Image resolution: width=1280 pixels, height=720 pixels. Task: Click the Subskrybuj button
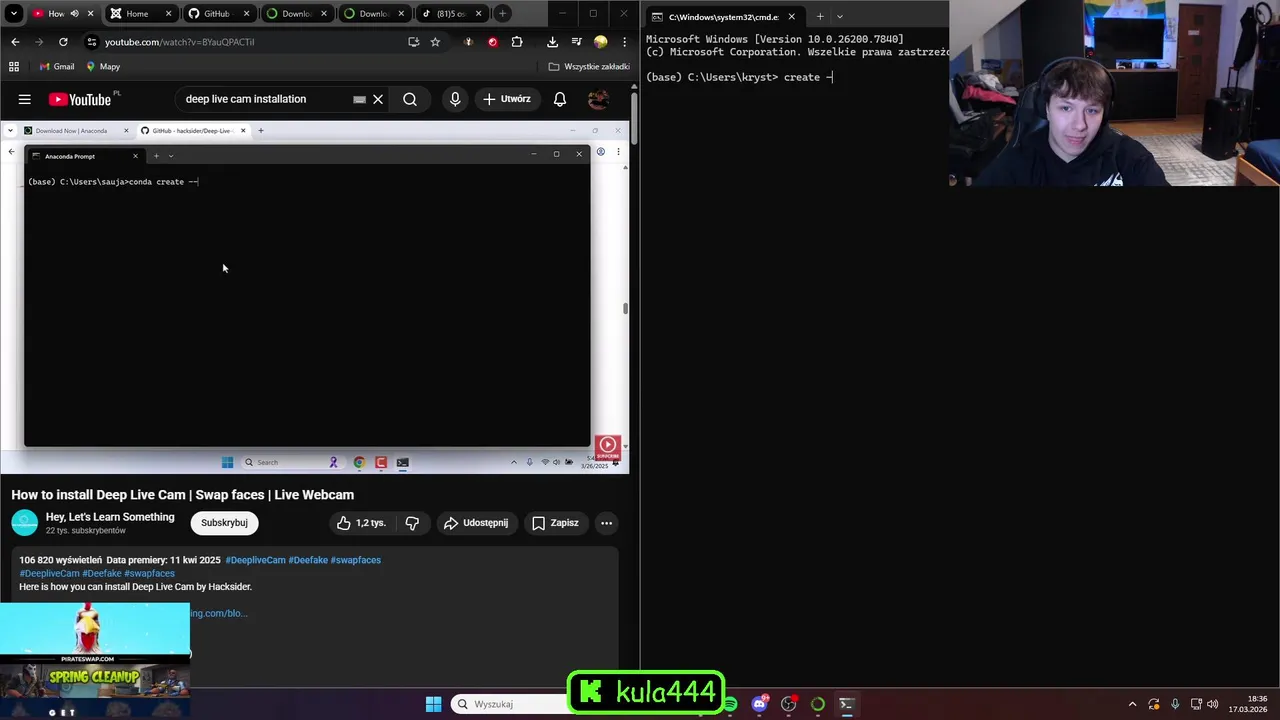coord(224,523)
